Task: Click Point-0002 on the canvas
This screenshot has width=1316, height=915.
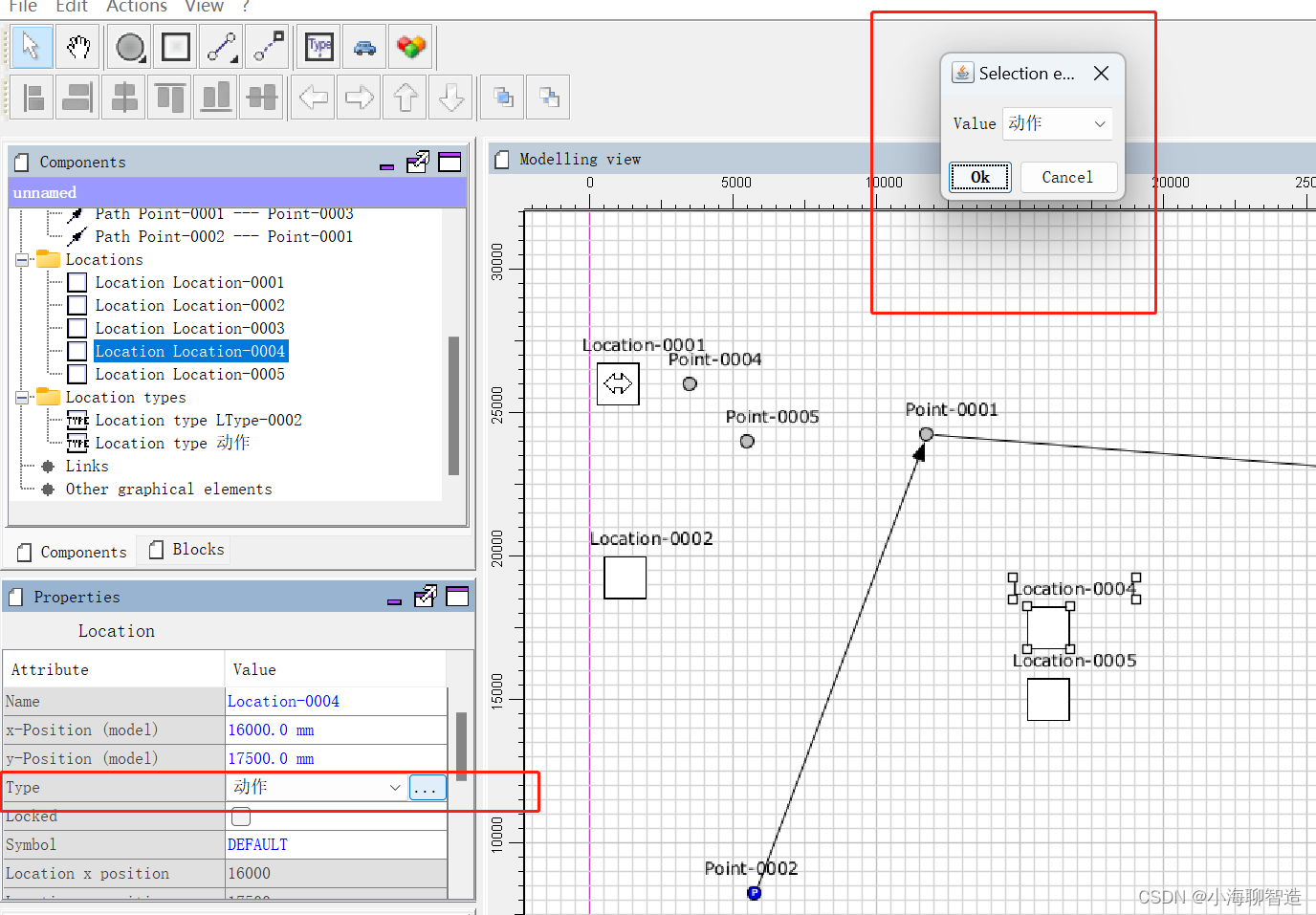Action: point(754,893)
